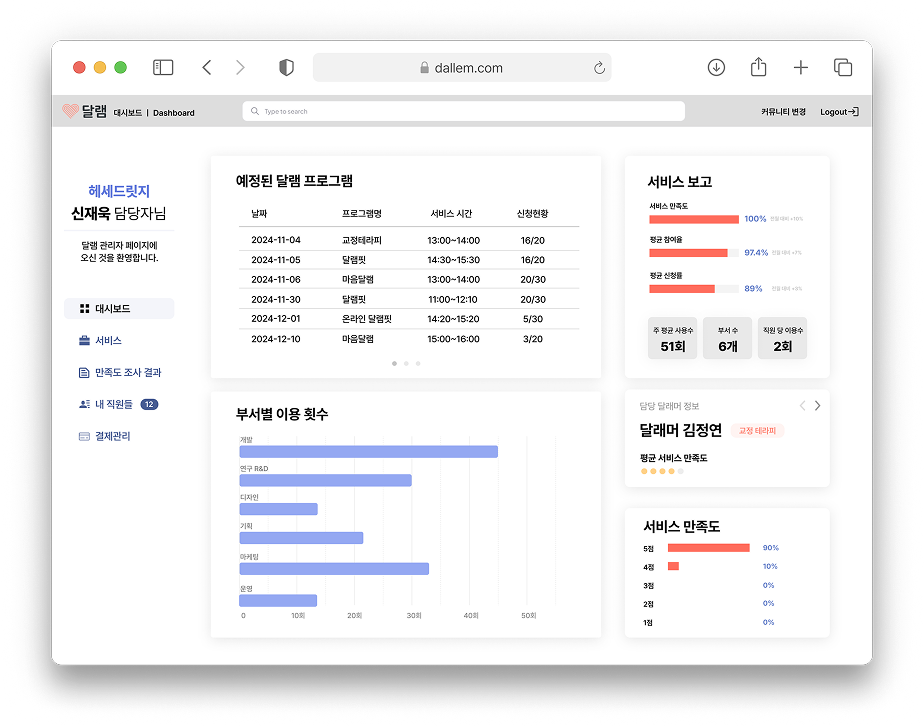This screenshot has width=924, height=726.
Task: Click the green fullscreen window button
Action: tap(121, 68)
